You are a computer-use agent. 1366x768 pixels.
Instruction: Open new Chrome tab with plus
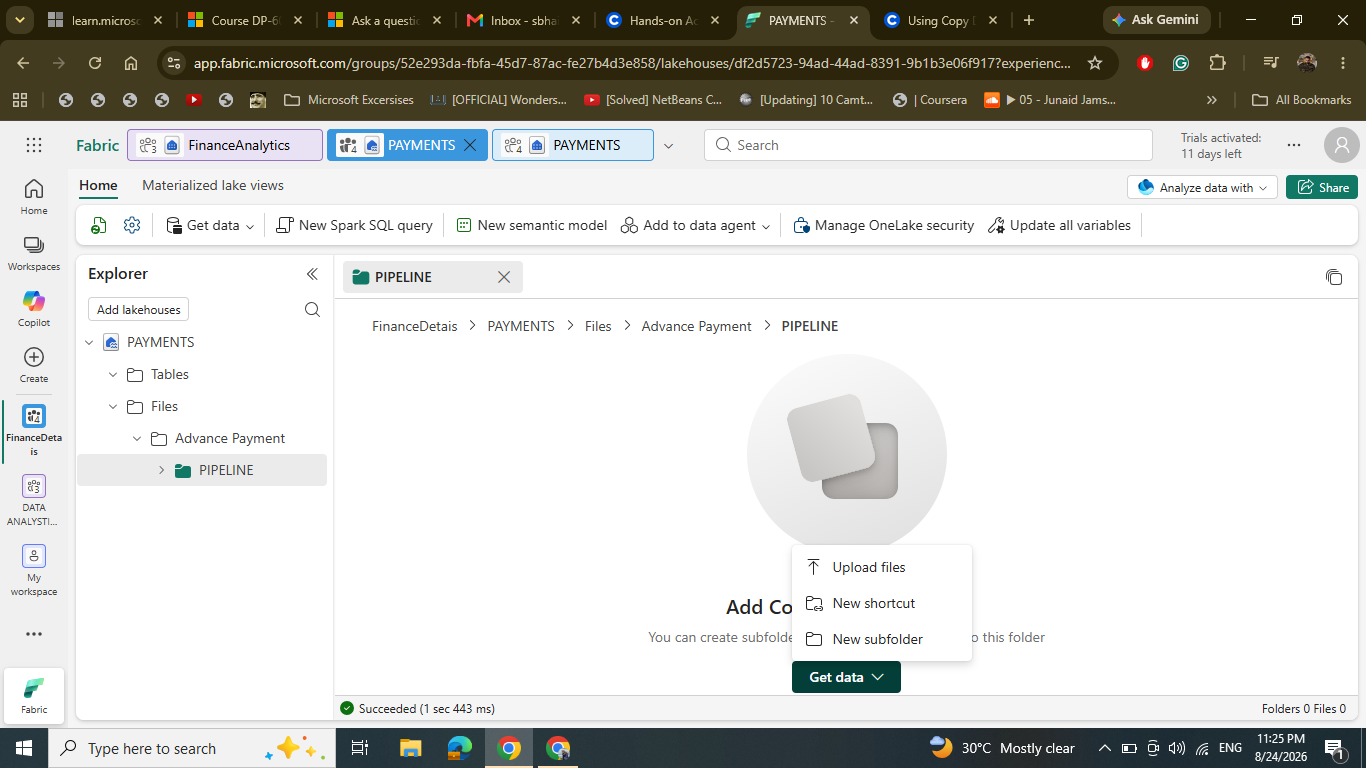pyautogui.click(x=1029, y=20)
